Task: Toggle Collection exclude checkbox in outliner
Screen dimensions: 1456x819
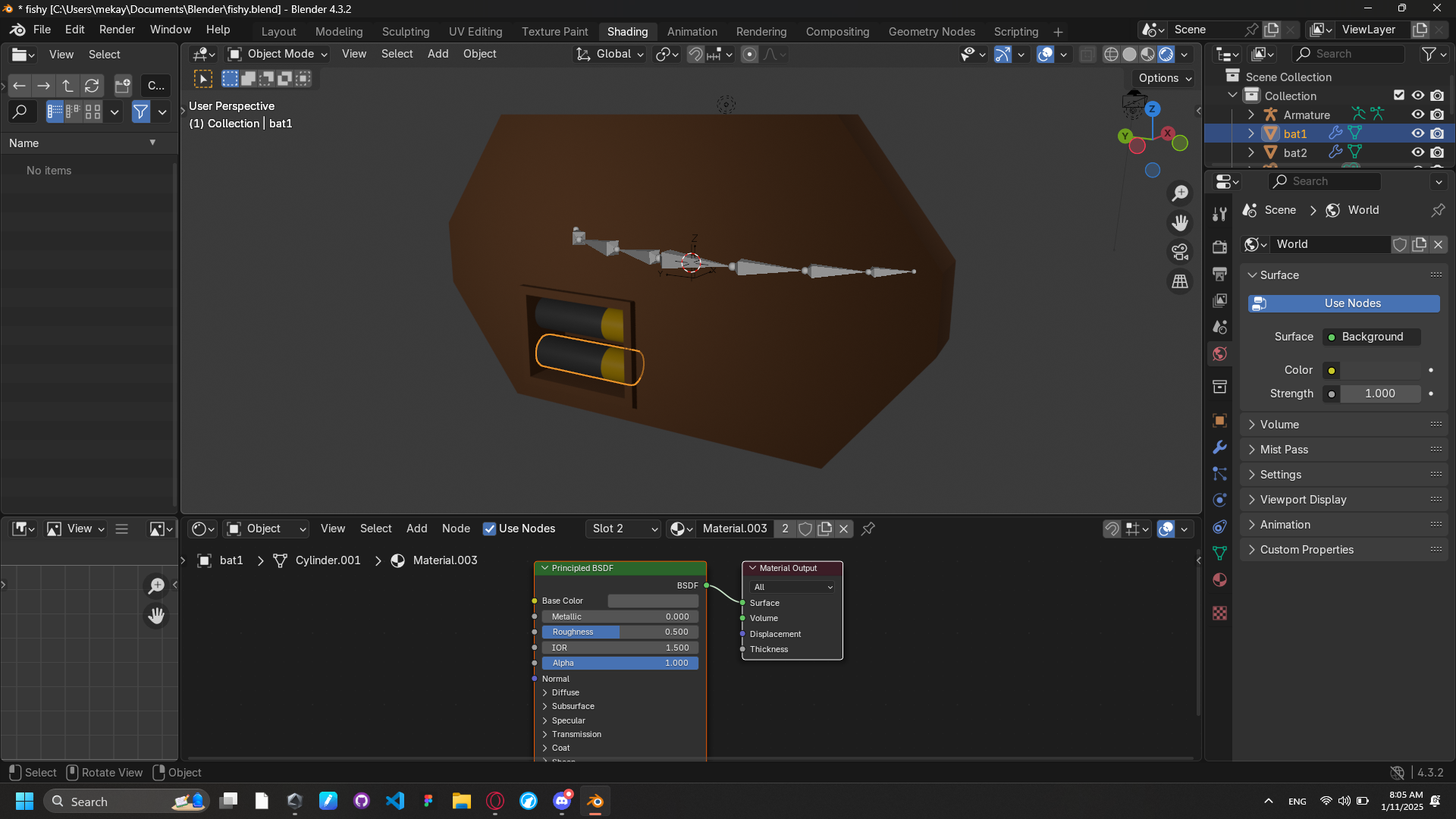Action: (x=1399, y=96)
